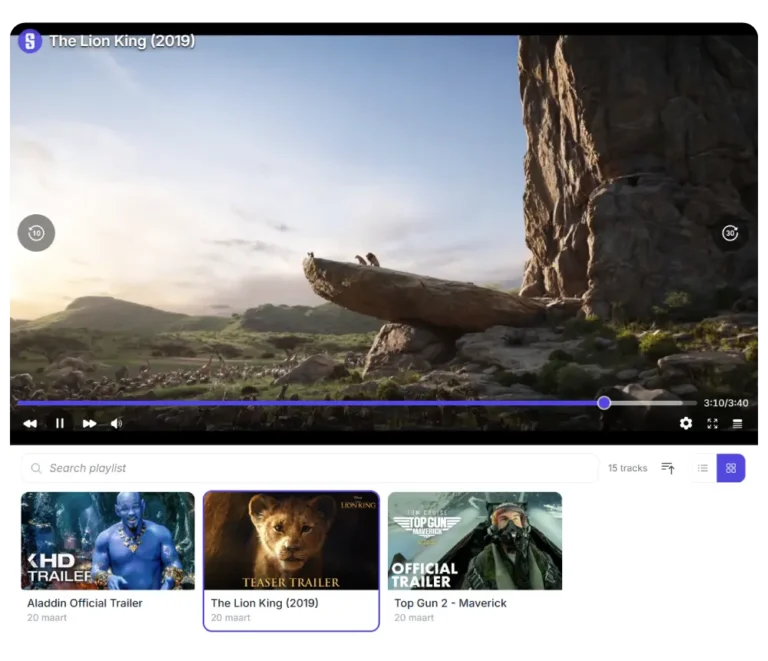768x661 pixels.
Task: Seek using the progress bar handle
Action: pyautogui.click(x=604, y=403)
